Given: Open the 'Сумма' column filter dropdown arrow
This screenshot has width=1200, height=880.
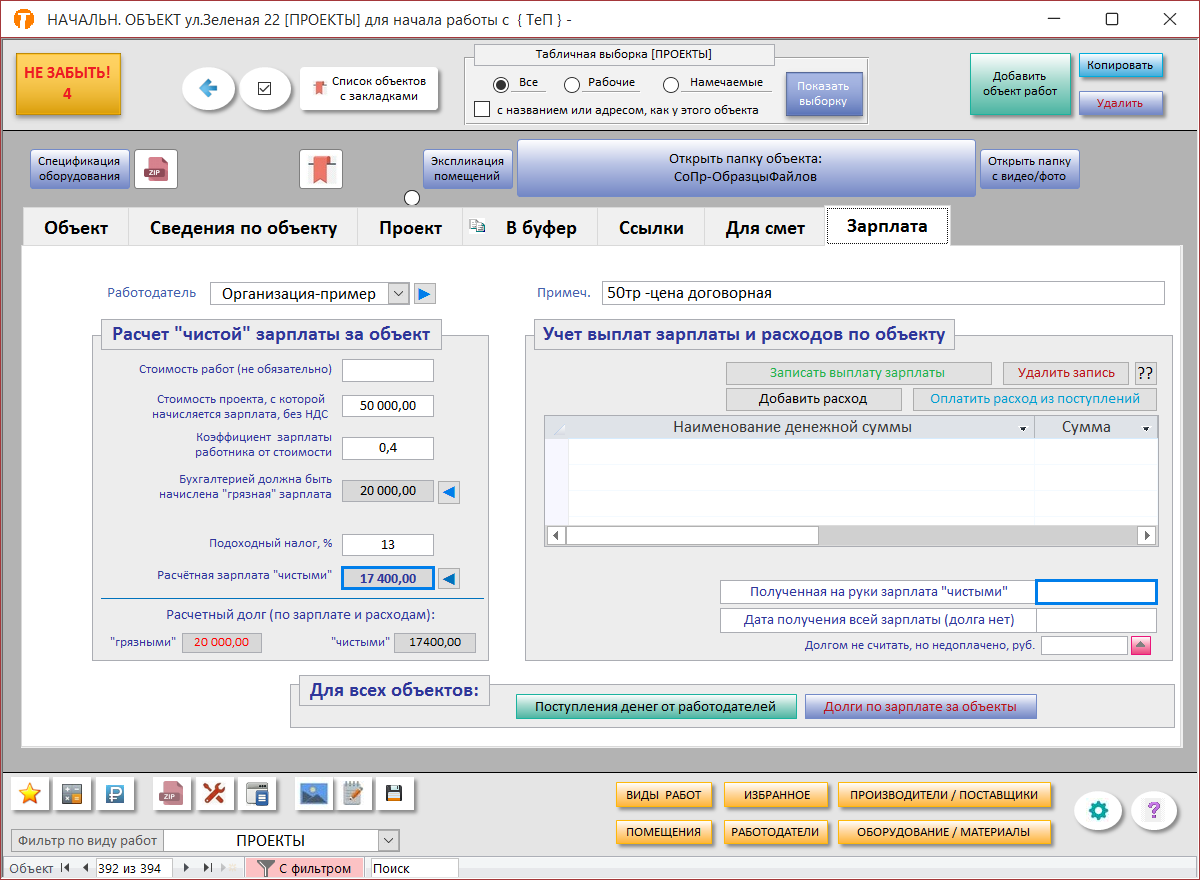Looking at the screenshot, I should pyautogui.click(x=1146, y=428).
